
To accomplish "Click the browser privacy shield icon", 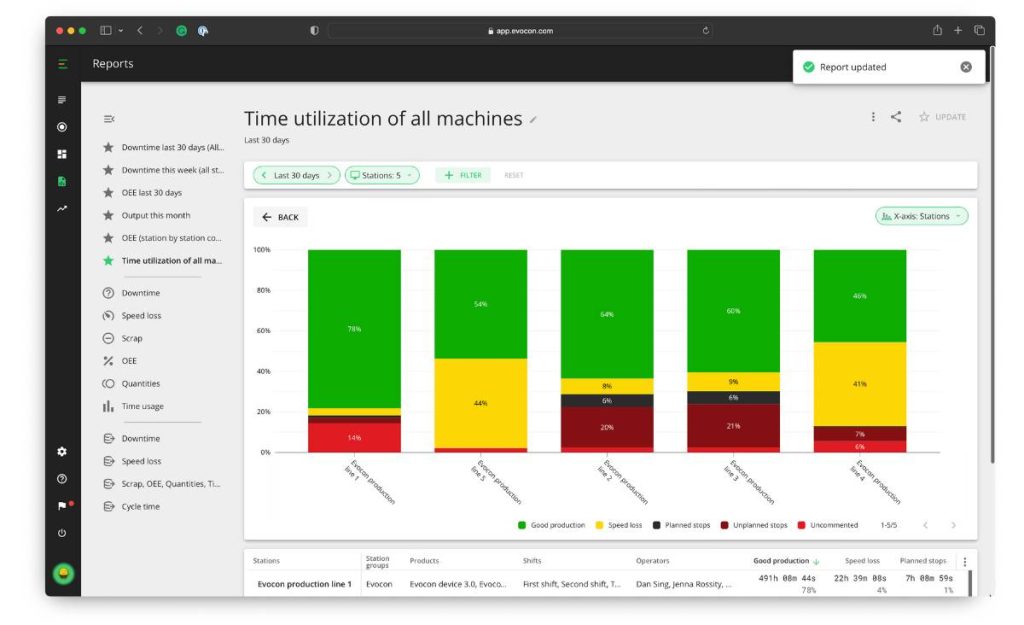I will click(x=314, y=30).
